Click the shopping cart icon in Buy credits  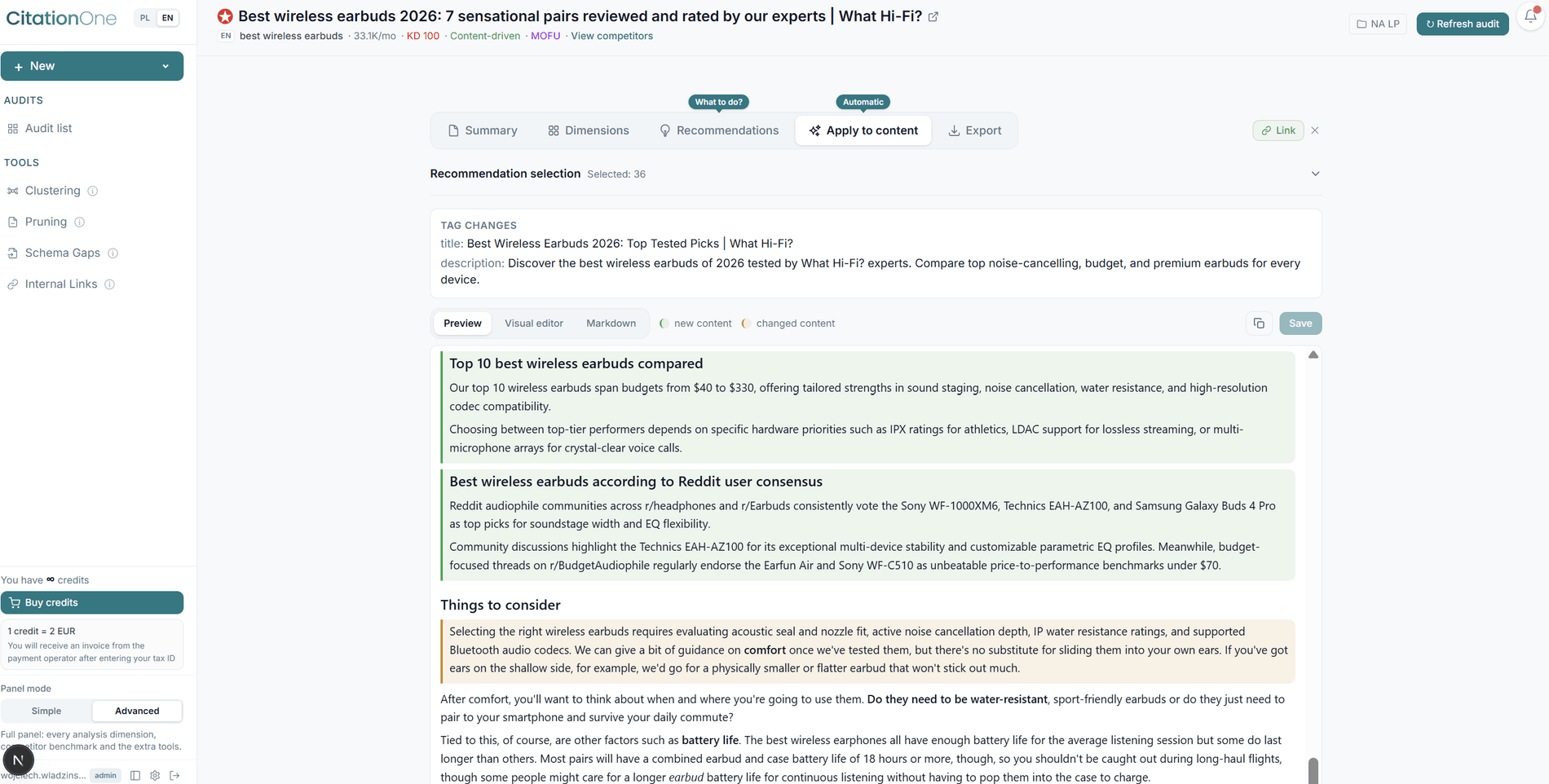(15, 602)
